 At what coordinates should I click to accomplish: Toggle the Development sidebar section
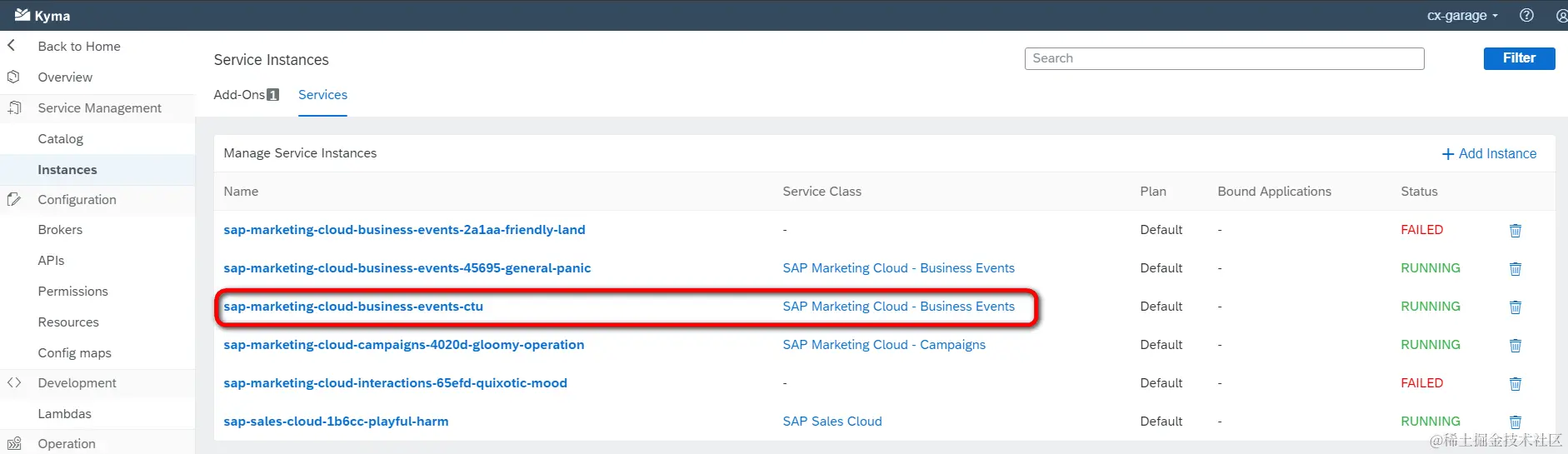[77, 383]
